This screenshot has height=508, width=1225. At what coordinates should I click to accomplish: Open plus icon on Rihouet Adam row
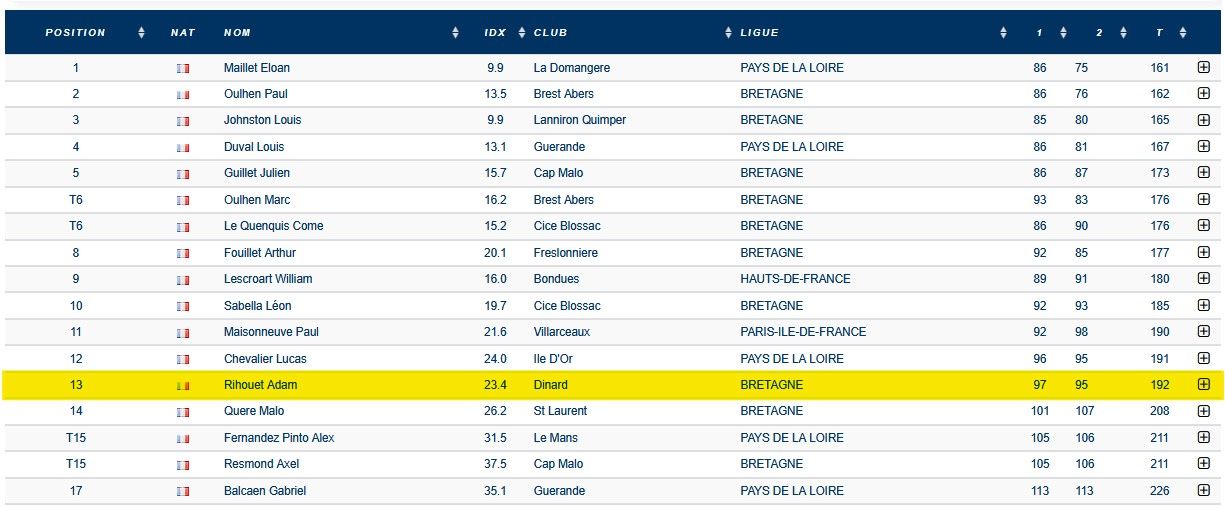pyautogui.click(x=1203, y=384)
